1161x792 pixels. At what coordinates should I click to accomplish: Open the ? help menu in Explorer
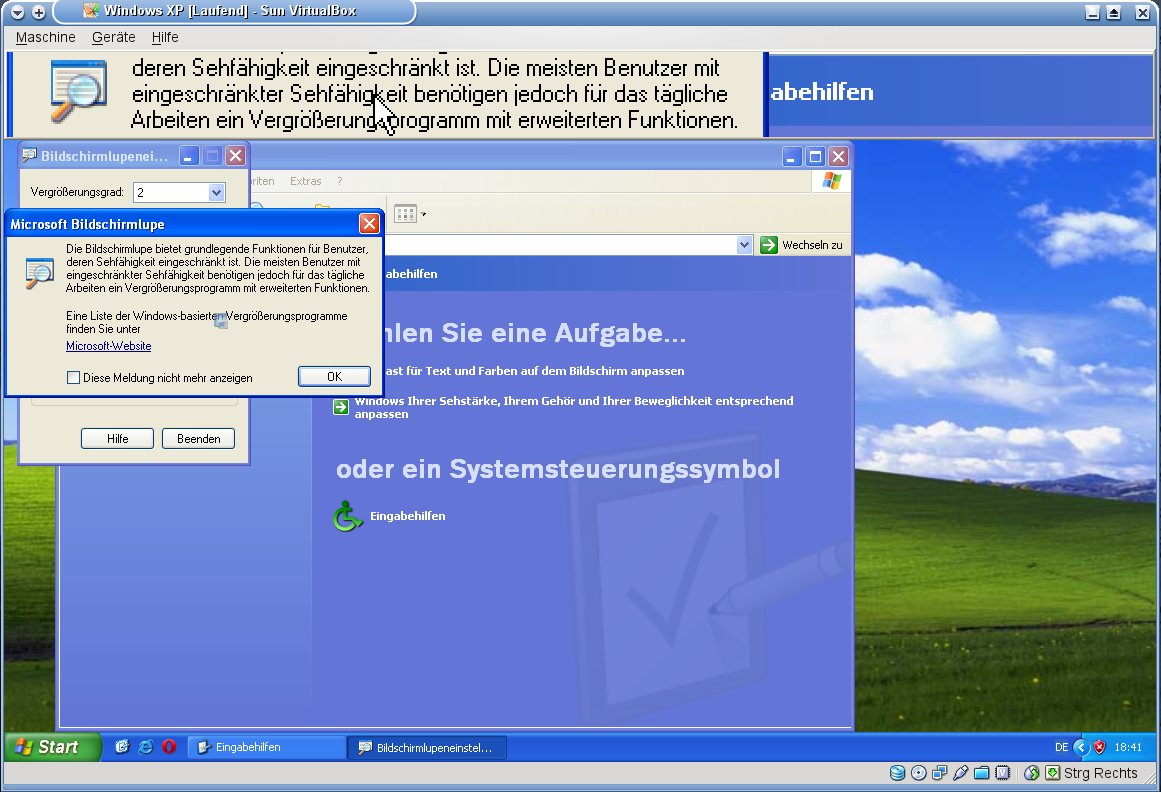point(339,181)
